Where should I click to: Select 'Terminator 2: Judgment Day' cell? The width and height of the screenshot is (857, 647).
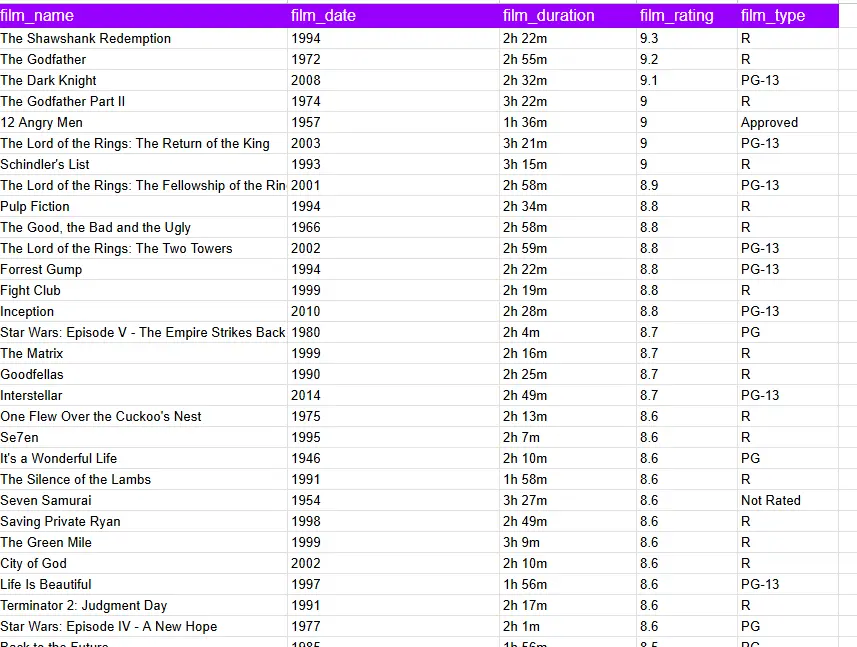[143, 605]
